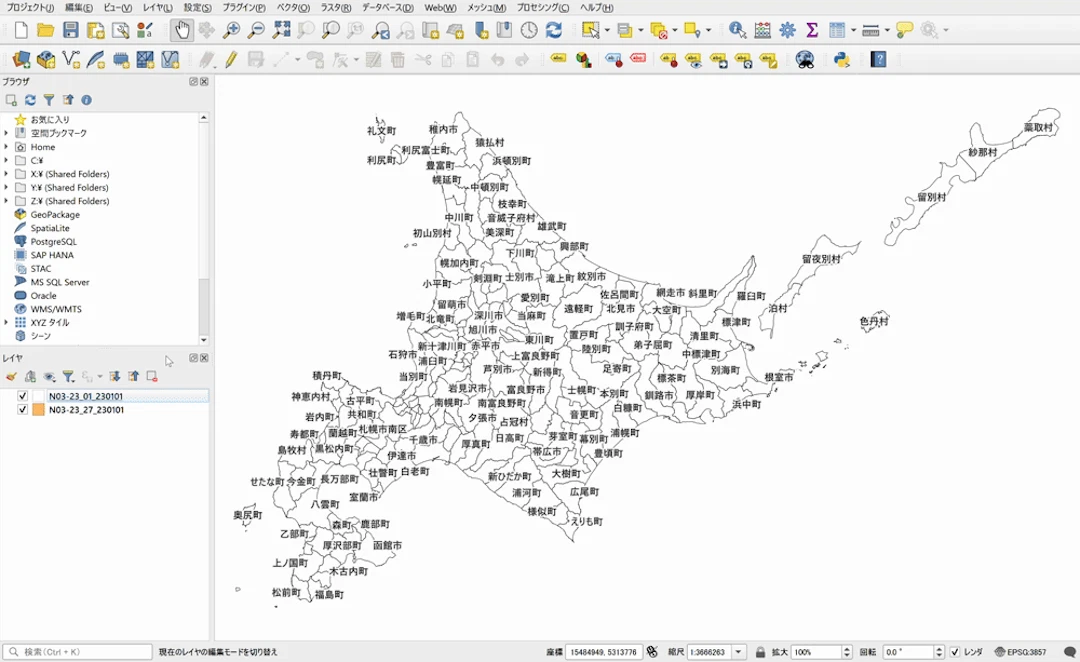The height and width of the screenshot is (662, 1080).
Task: Click the info icon in Browser panel toolbar
Action: coord(86,101)
